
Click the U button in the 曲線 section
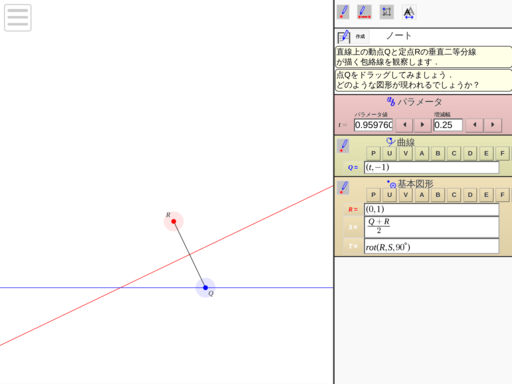click(x=389, y=153)
